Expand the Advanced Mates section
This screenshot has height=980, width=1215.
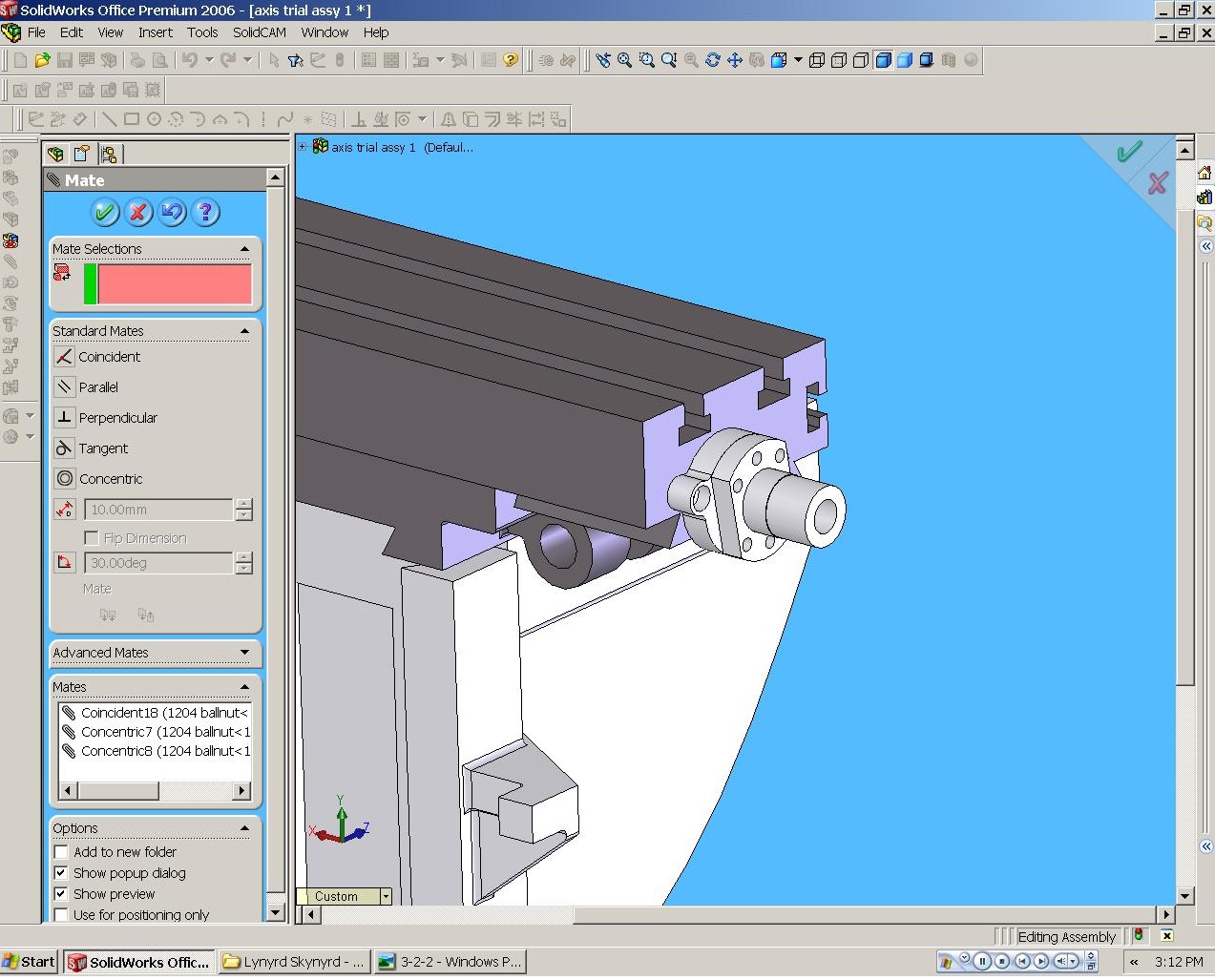244,653
